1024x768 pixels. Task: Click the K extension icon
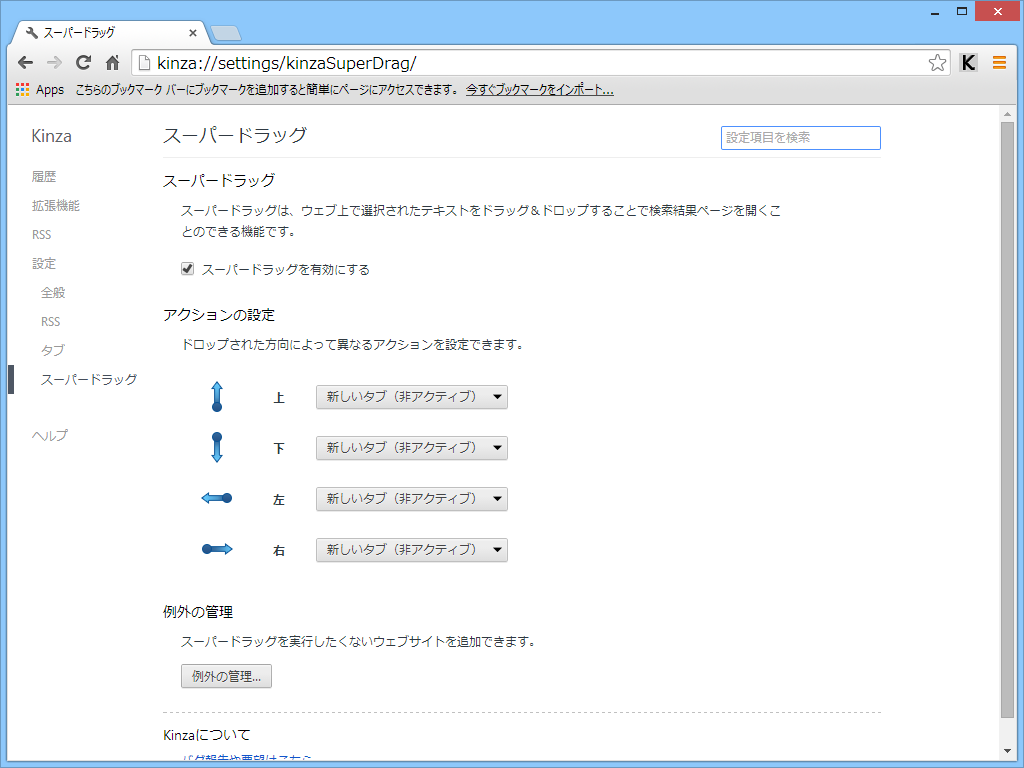(968, 61)
